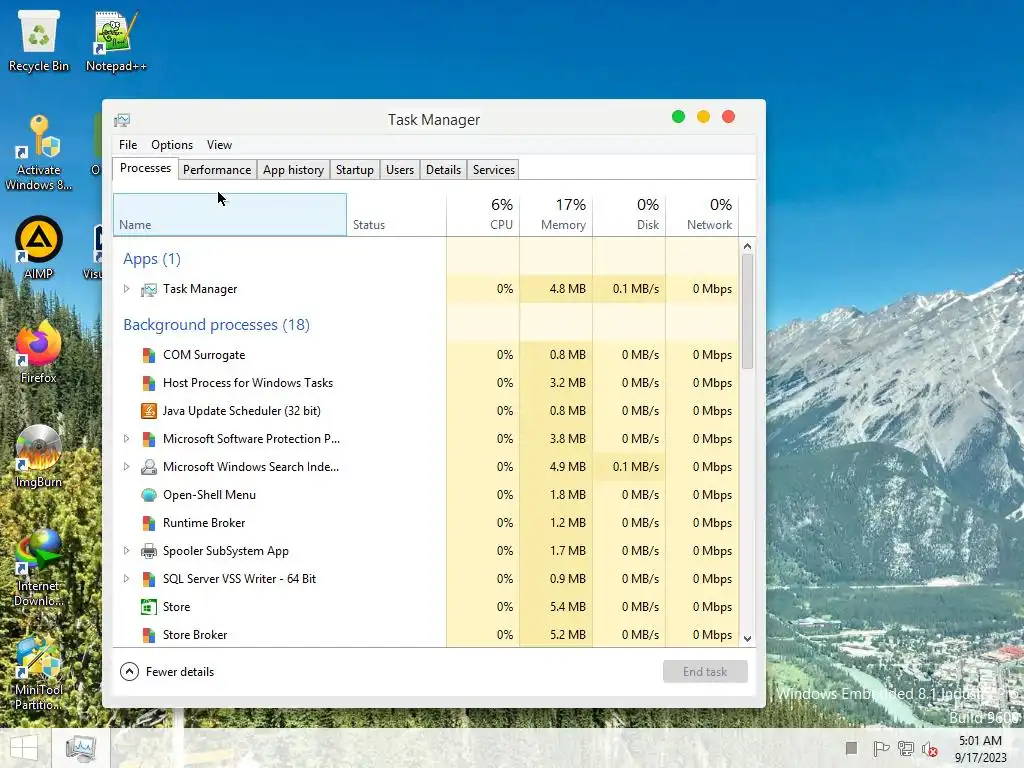Open the Start button on the taskbar
Viewport: 1024px width, 768px height.
(x=24, y=748)
